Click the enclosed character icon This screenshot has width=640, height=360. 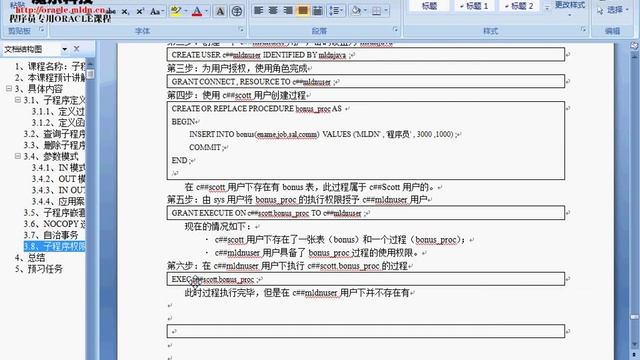click(x=236, y=11)
